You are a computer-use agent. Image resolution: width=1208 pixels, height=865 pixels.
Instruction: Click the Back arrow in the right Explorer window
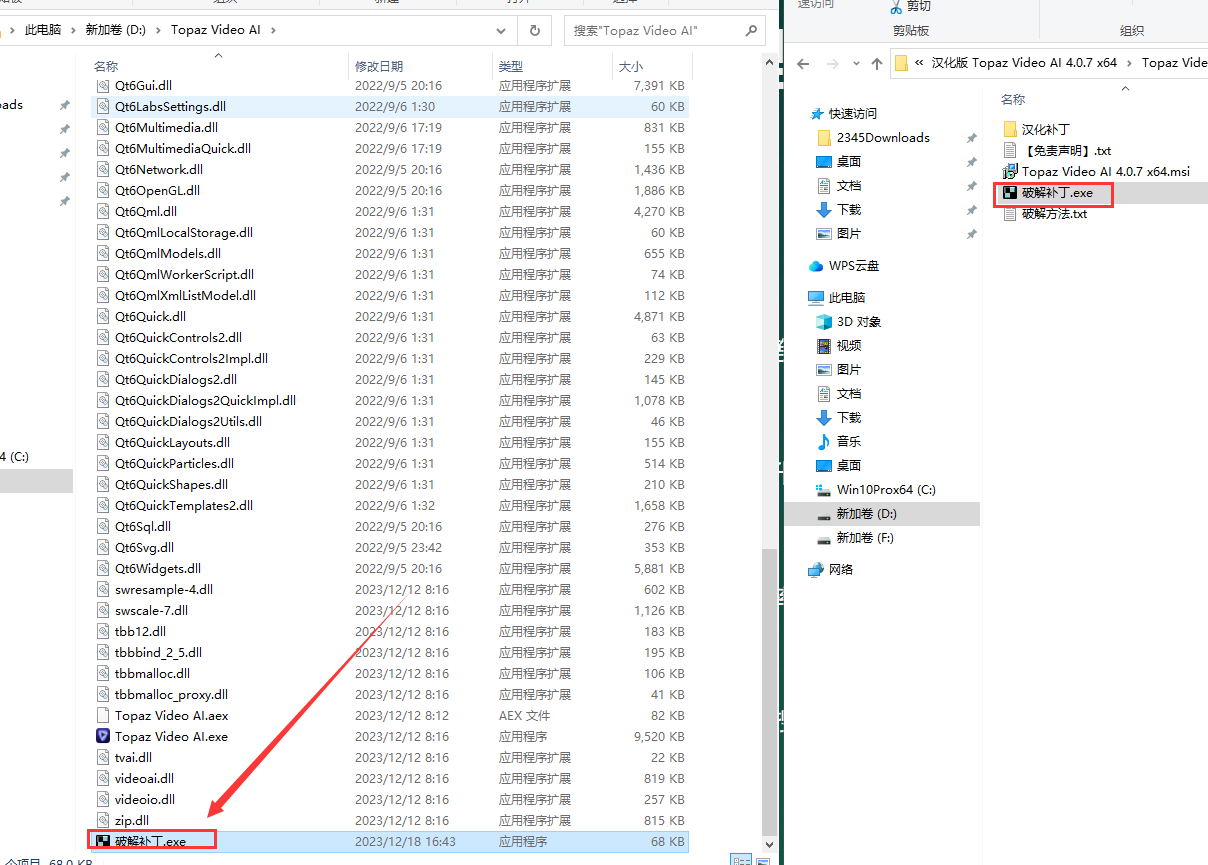coord(802,63)
